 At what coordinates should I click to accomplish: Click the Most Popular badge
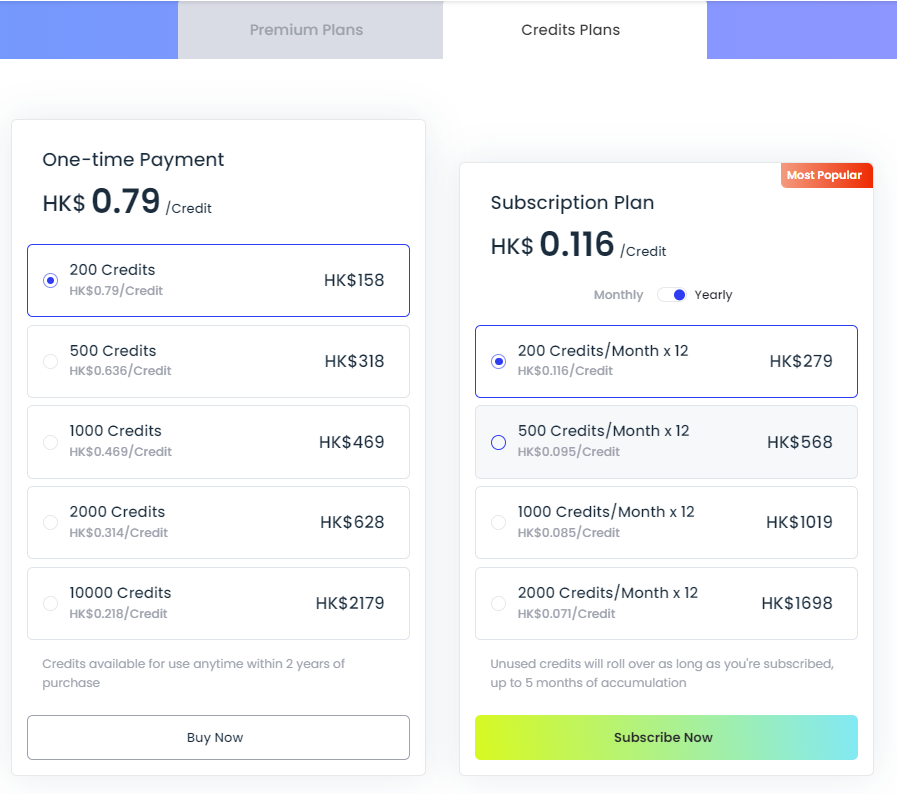(826, 175)
